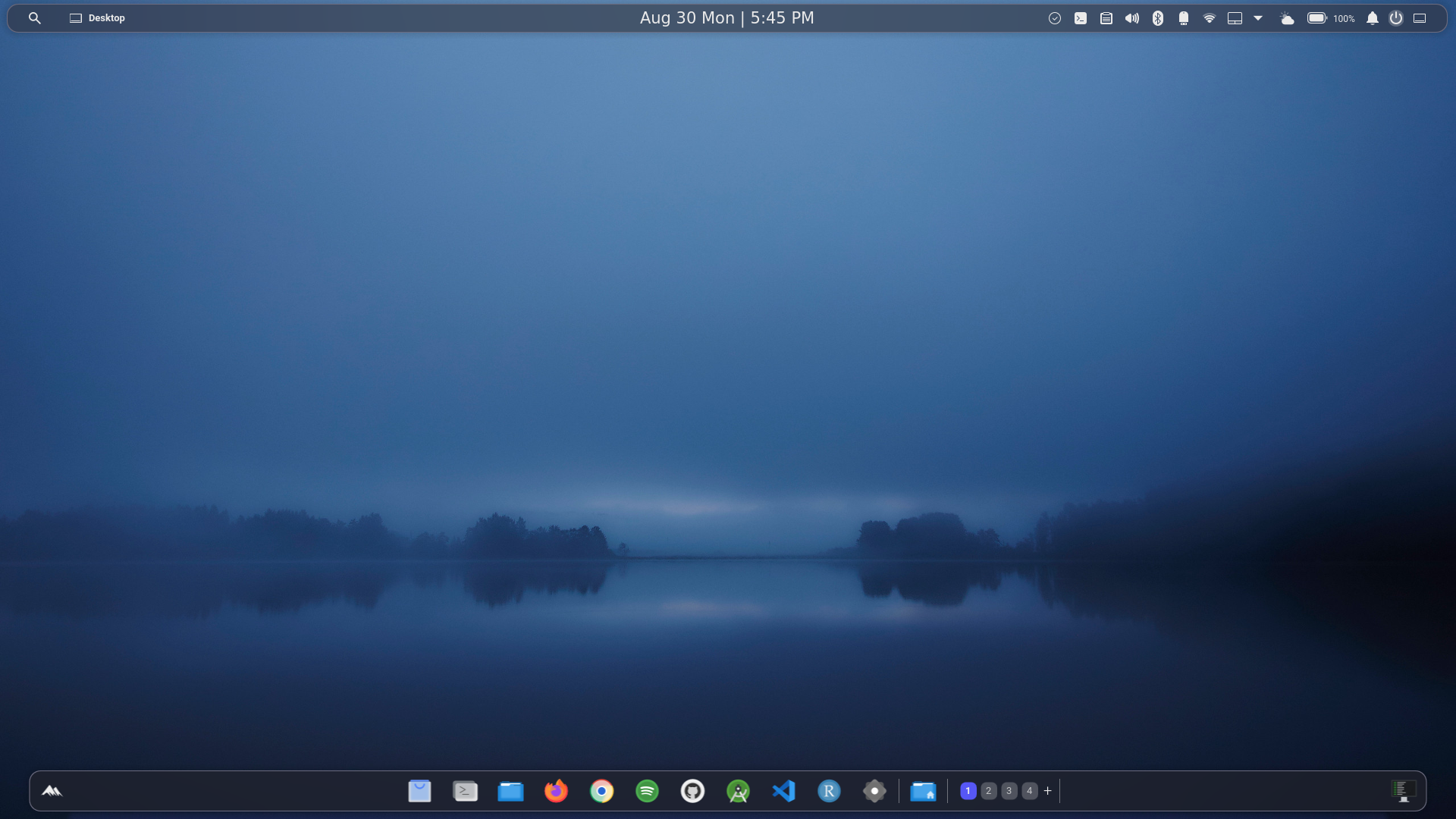Image resolution: width=1456 pixels, height=819 pixels.
Task: Click the battery 100% indicator
Action: click(x=1331, y=18)
